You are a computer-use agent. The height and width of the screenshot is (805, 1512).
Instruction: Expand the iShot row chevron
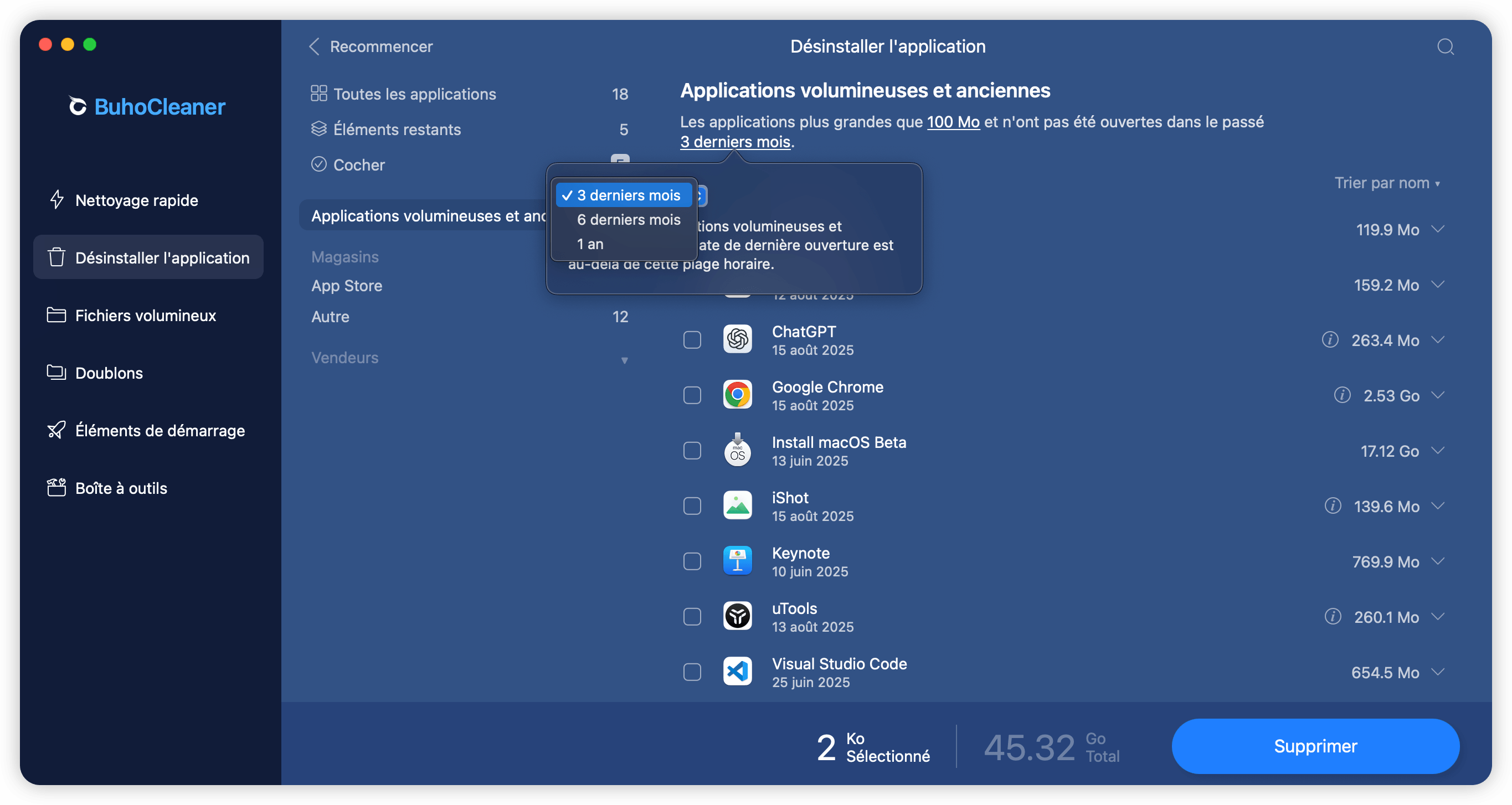coord(1437,506)
